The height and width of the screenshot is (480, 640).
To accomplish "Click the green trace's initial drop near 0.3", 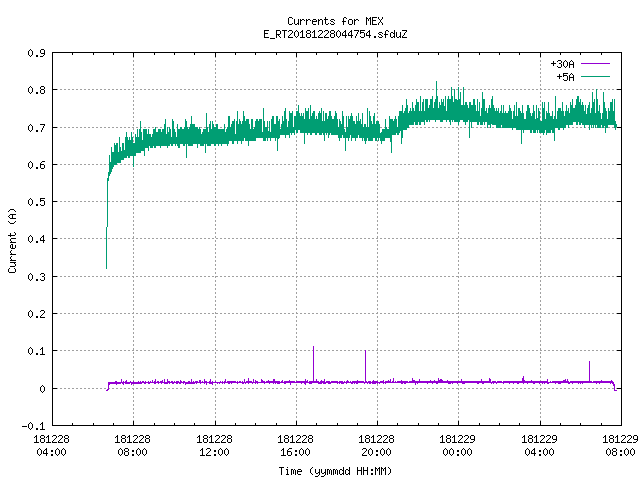I will coord(107,249).
